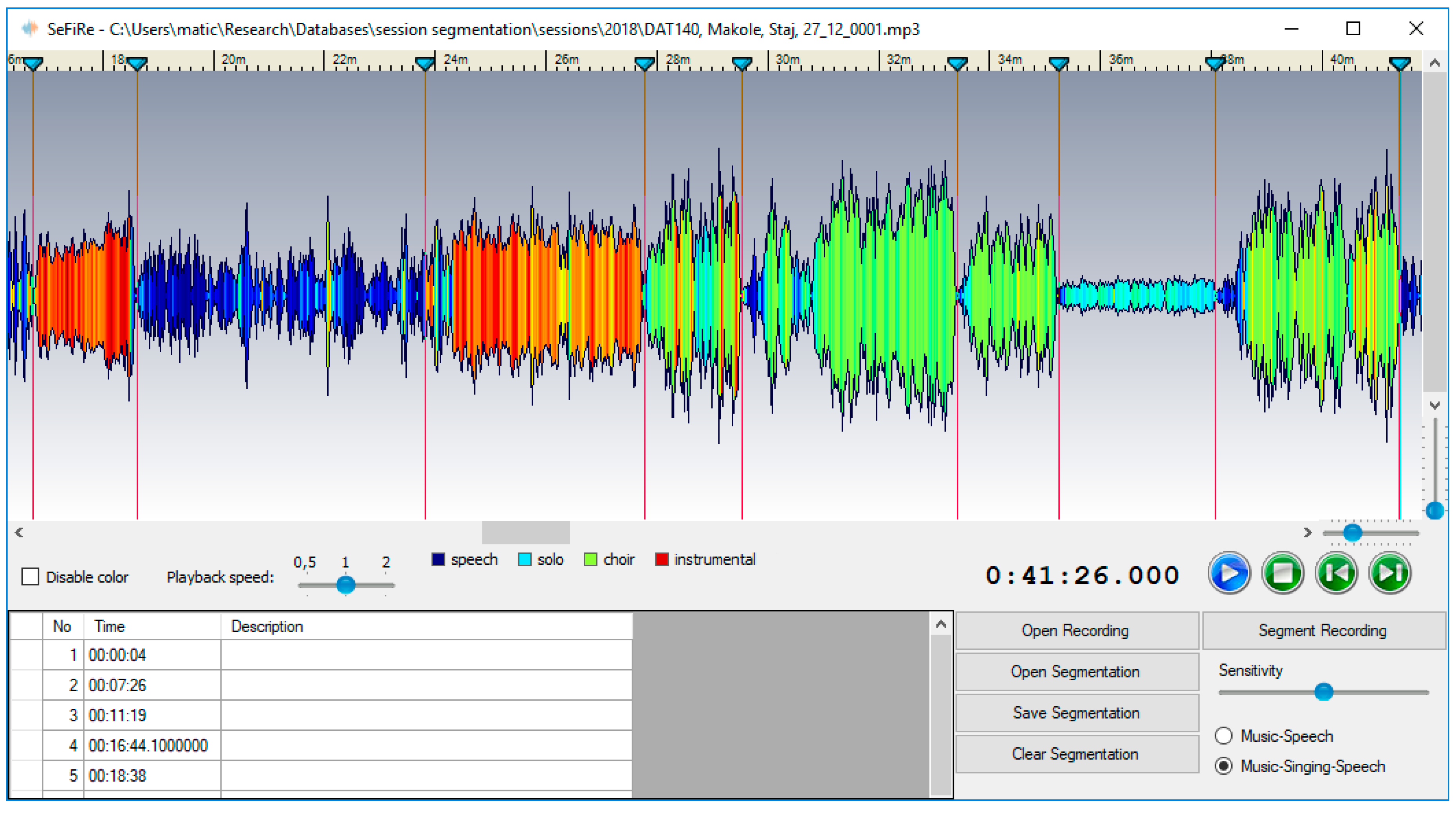Select the Music-Speech radio option
The width and height of the screenshot is (1456, 815).
click(1224, 736)
